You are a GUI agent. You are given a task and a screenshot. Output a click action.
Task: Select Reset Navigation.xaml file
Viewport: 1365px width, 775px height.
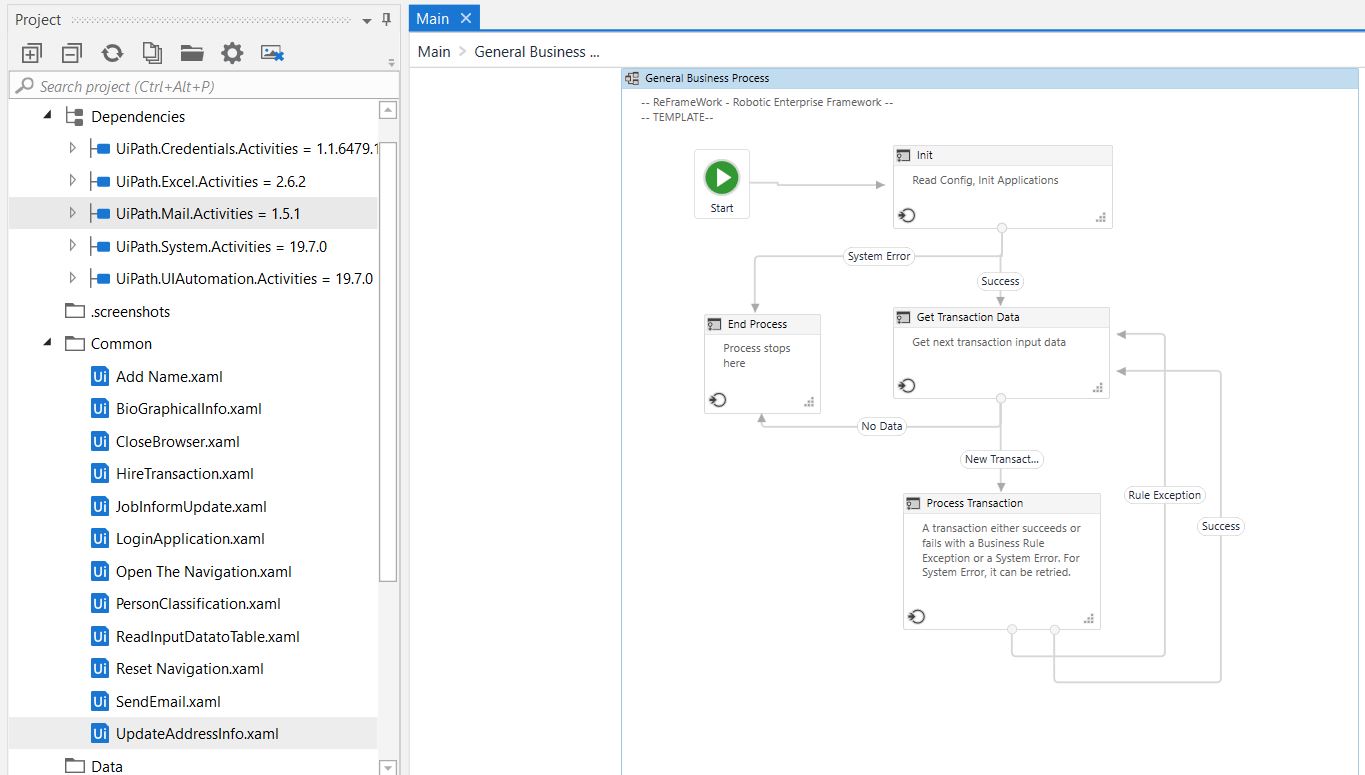click(190, 668)
